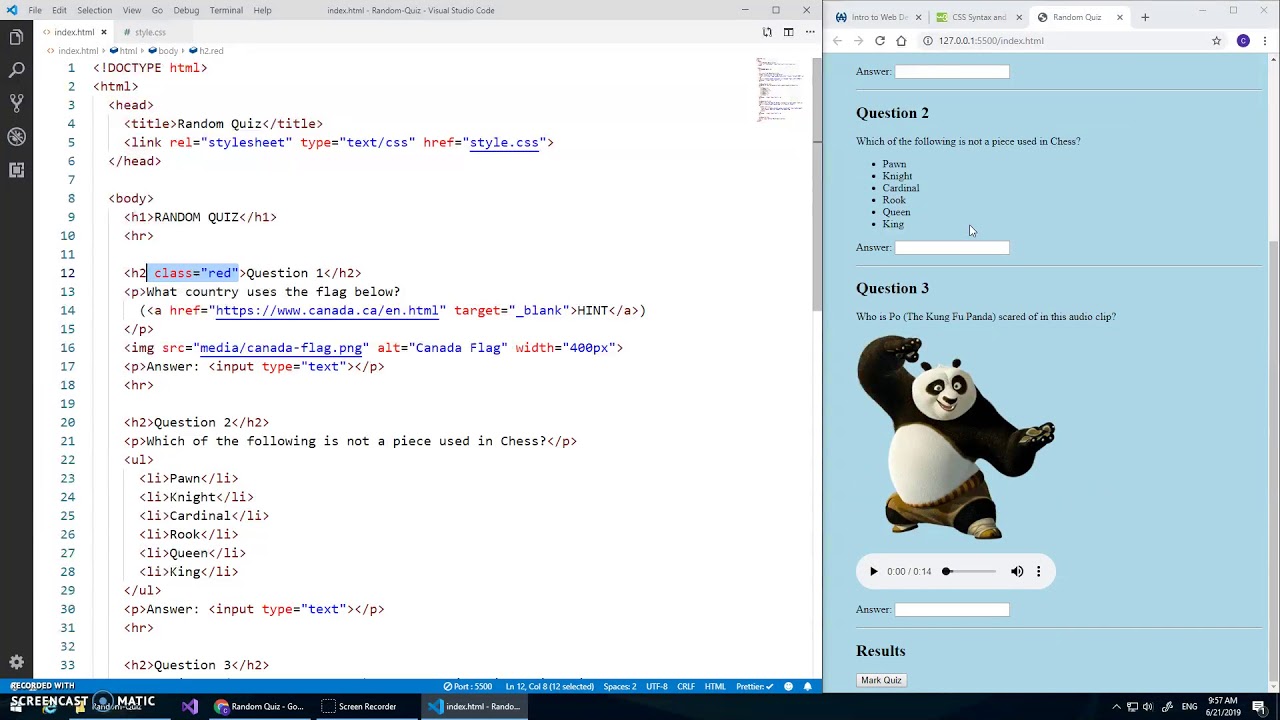Image resolution: width=1280 pixels, height=720 pixels.
Task: Click the Mark Quiz button
Action: coord(881,680)
